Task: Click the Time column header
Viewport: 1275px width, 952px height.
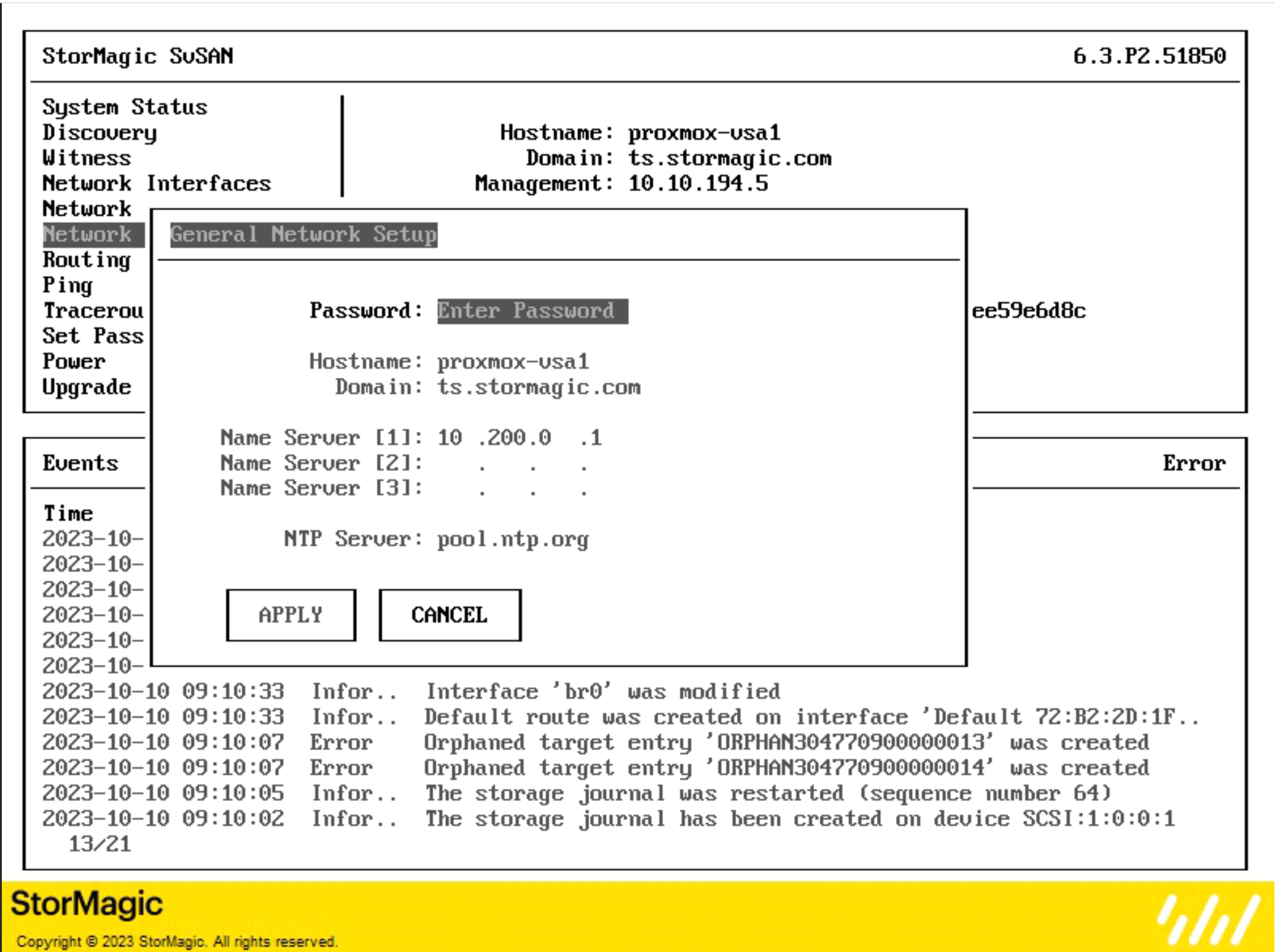Action: [x=68, y=513]
